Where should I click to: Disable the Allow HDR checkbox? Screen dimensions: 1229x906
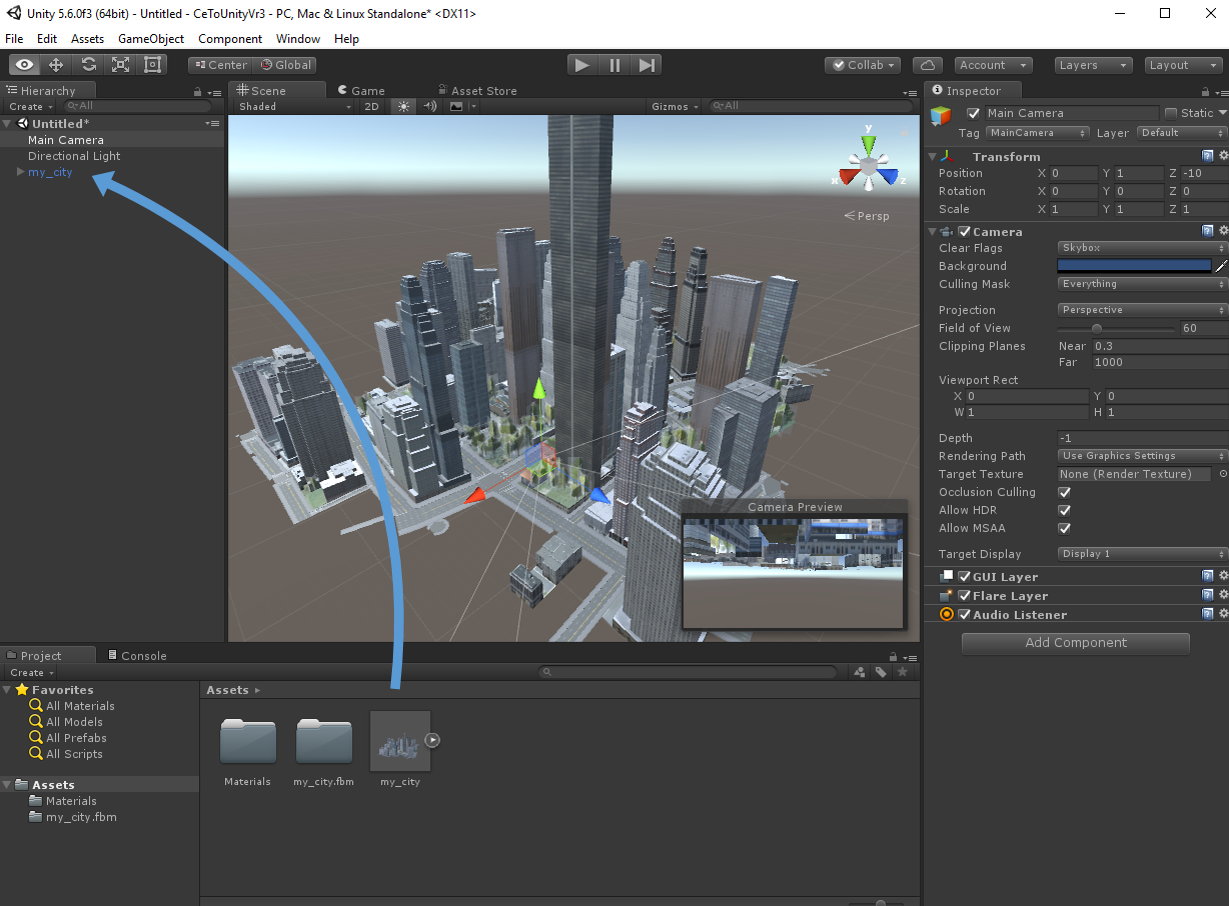[x=1064, y=510]
